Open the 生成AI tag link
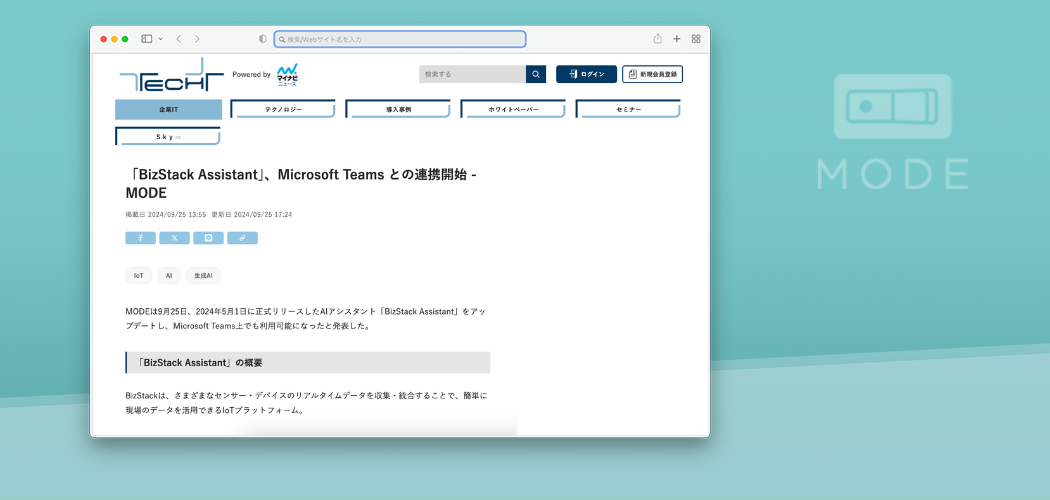The image size is (1050, 500). tap(203, 275)
